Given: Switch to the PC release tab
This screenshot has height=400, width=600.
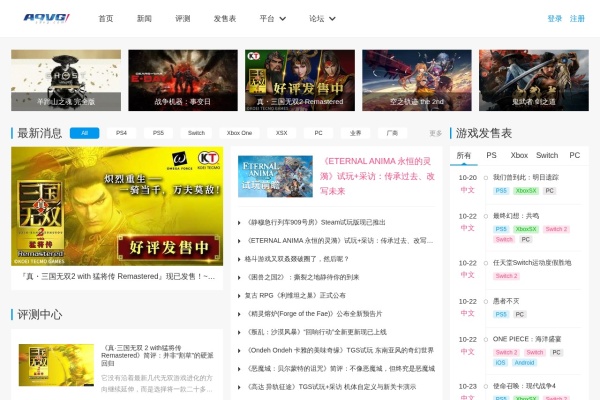Looking at the screenshot, I should tap(574, 155).
